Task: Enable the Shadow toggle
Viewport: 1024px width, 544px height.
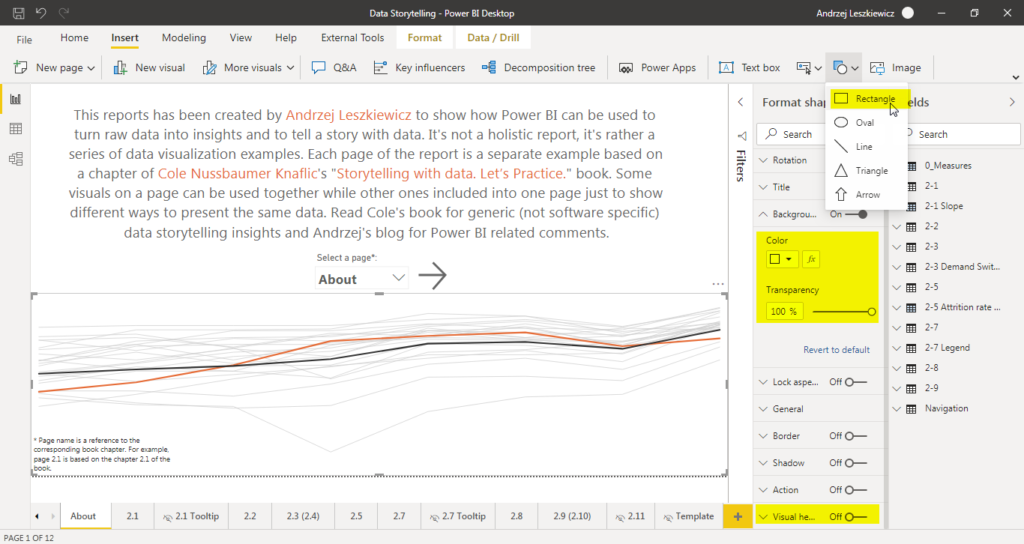Action: coord(856,462)
